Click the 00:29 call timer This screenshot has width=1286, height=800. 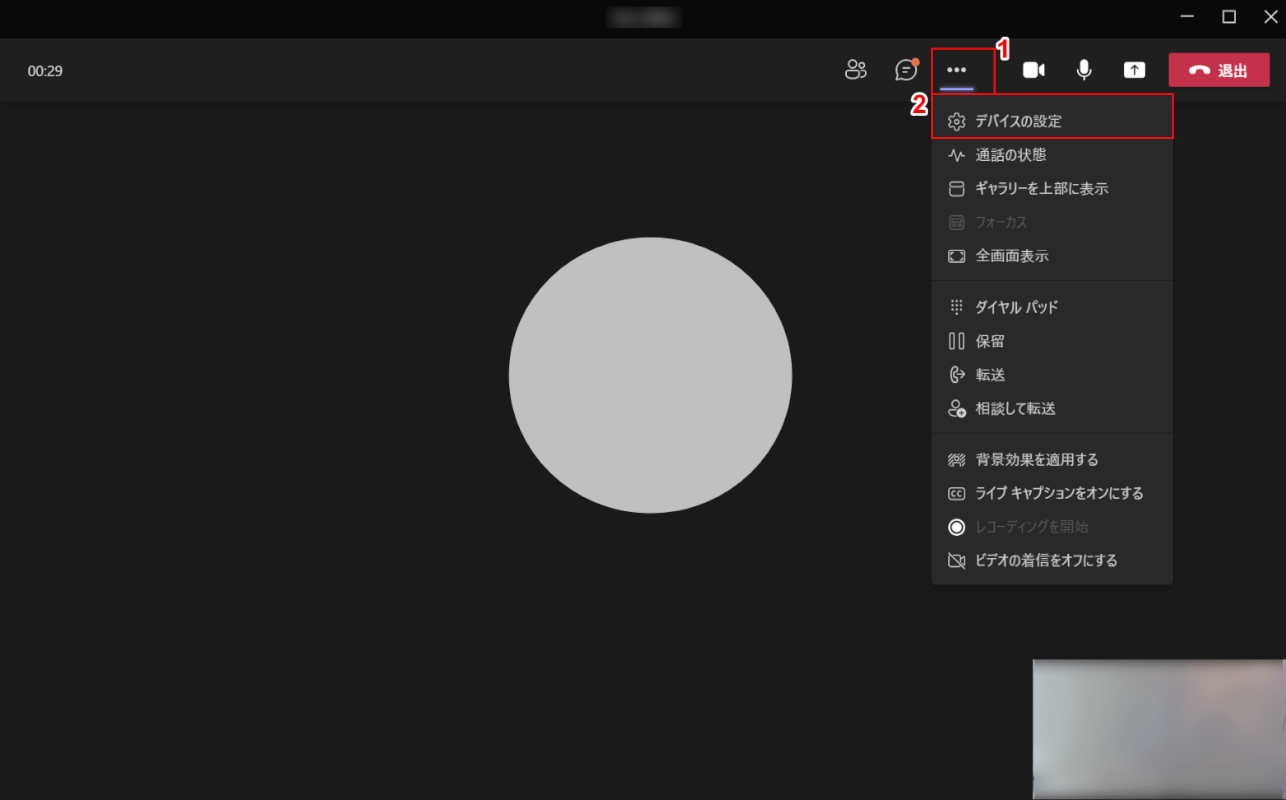(45, 71)
